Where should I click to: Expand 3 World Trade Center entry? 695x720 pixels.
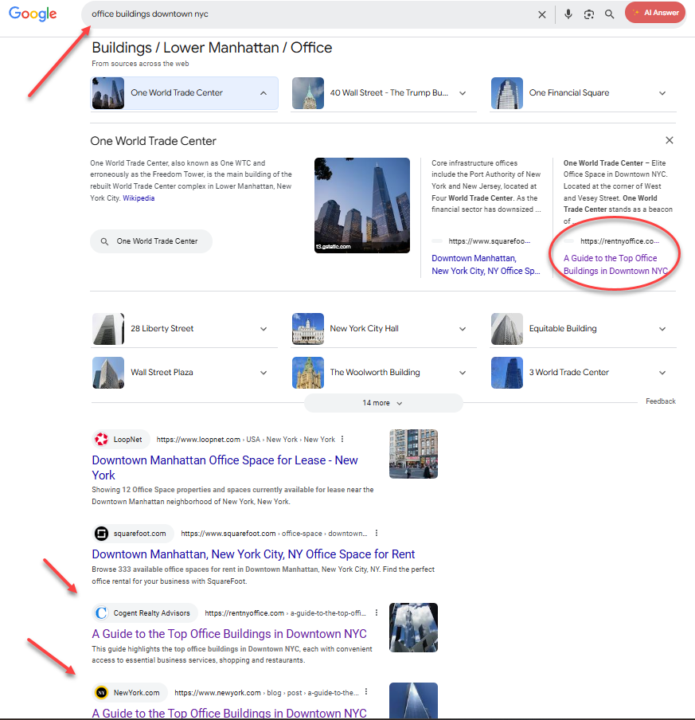click(x=662, y=372)
